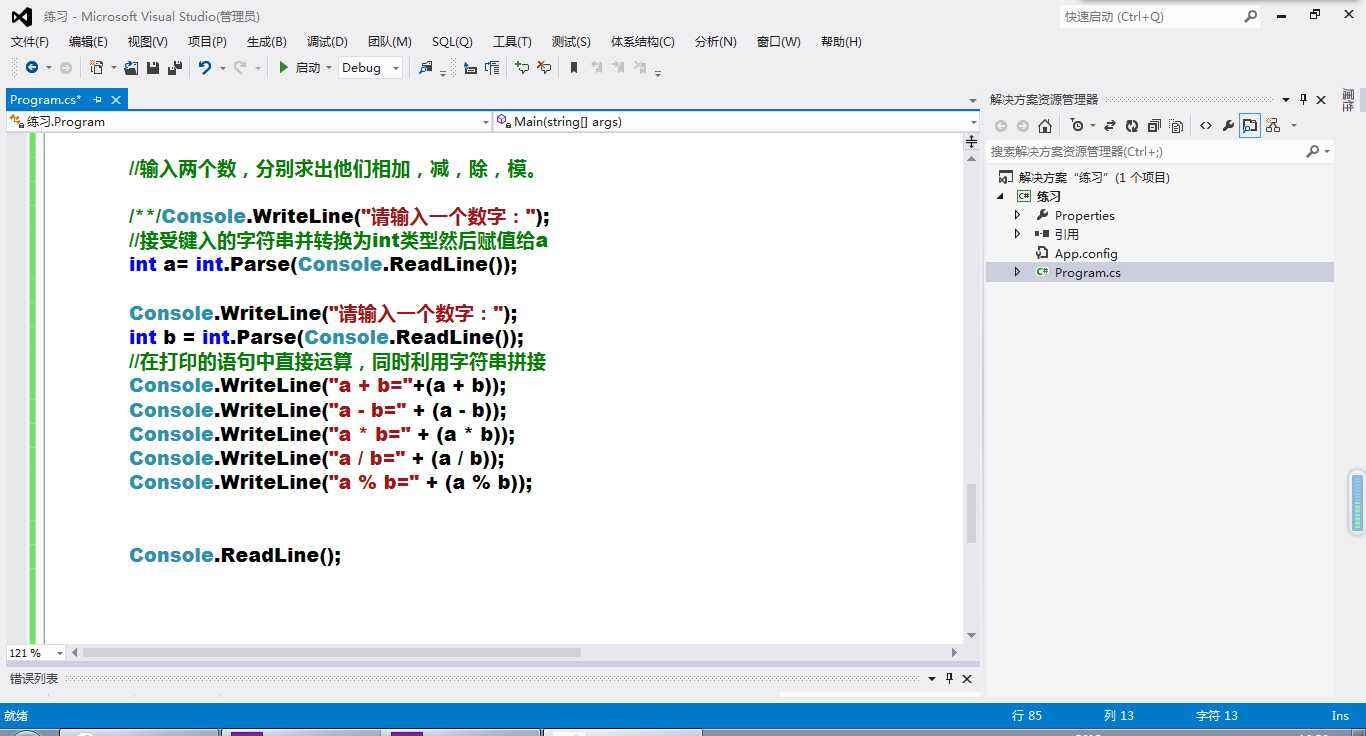This screenshot has width=1366, height=736.
Task: Open the 调试(D) menu
Action: click(x=327, y=41)
